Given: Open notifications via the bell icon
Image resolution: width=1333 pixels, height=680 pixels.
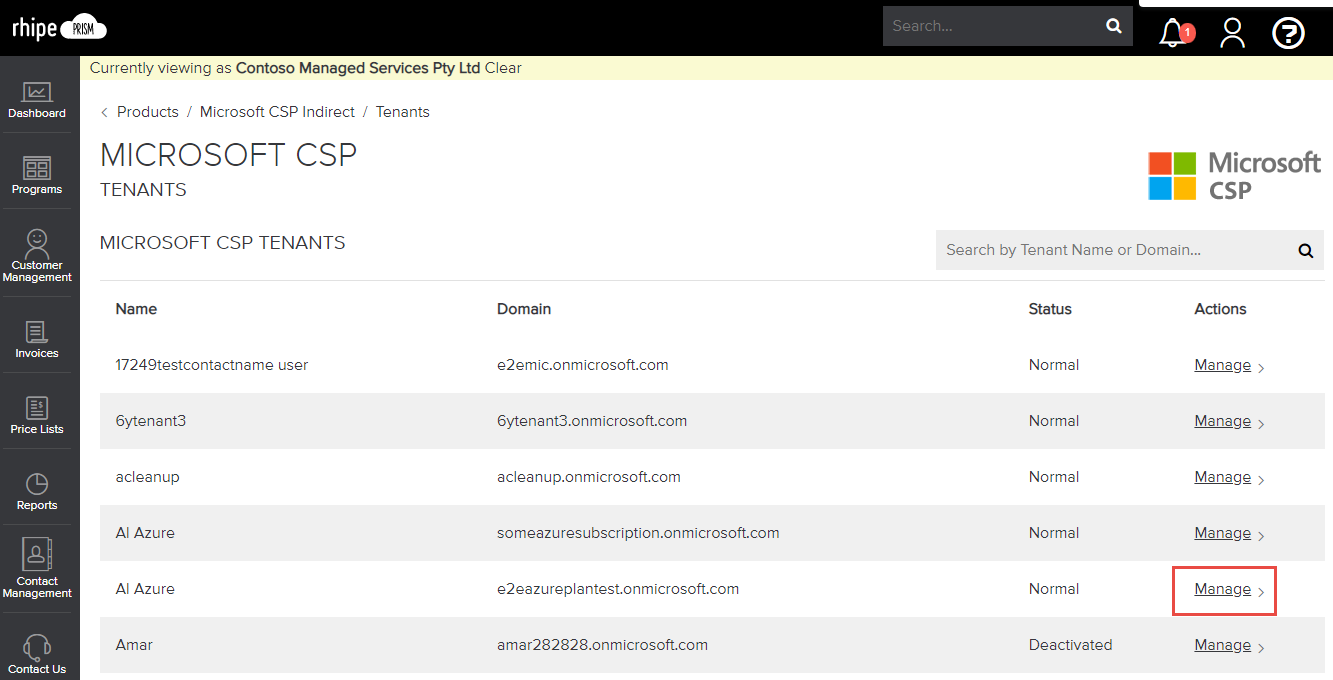Looking at the screenshot, I should 1172,32.
